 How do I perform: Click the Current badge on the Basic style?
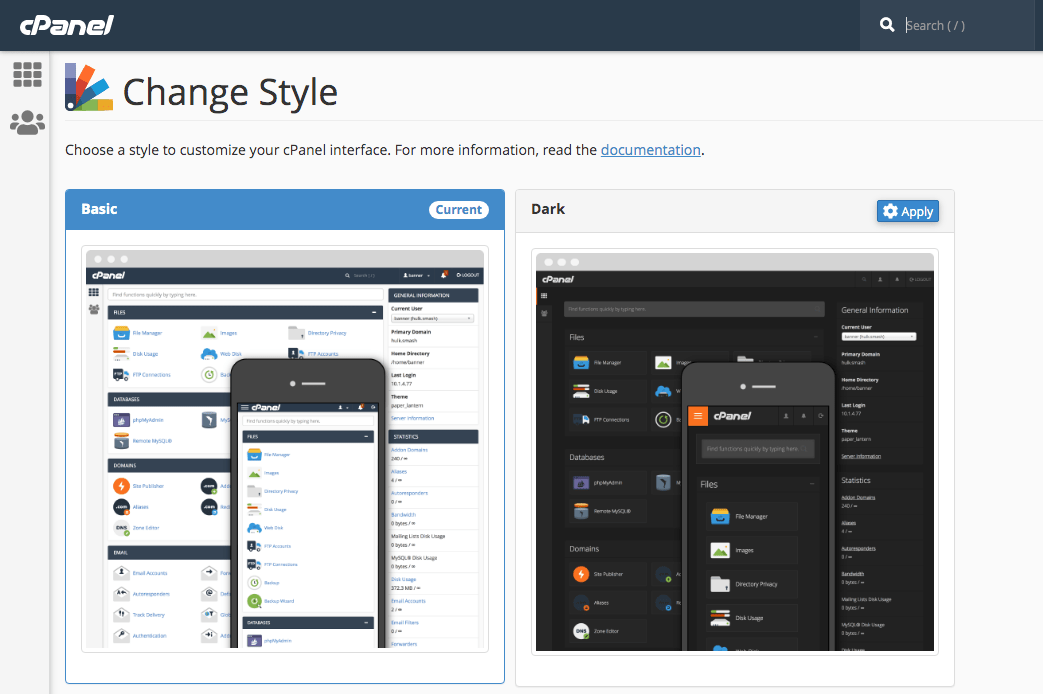click(x=458, y=210)
